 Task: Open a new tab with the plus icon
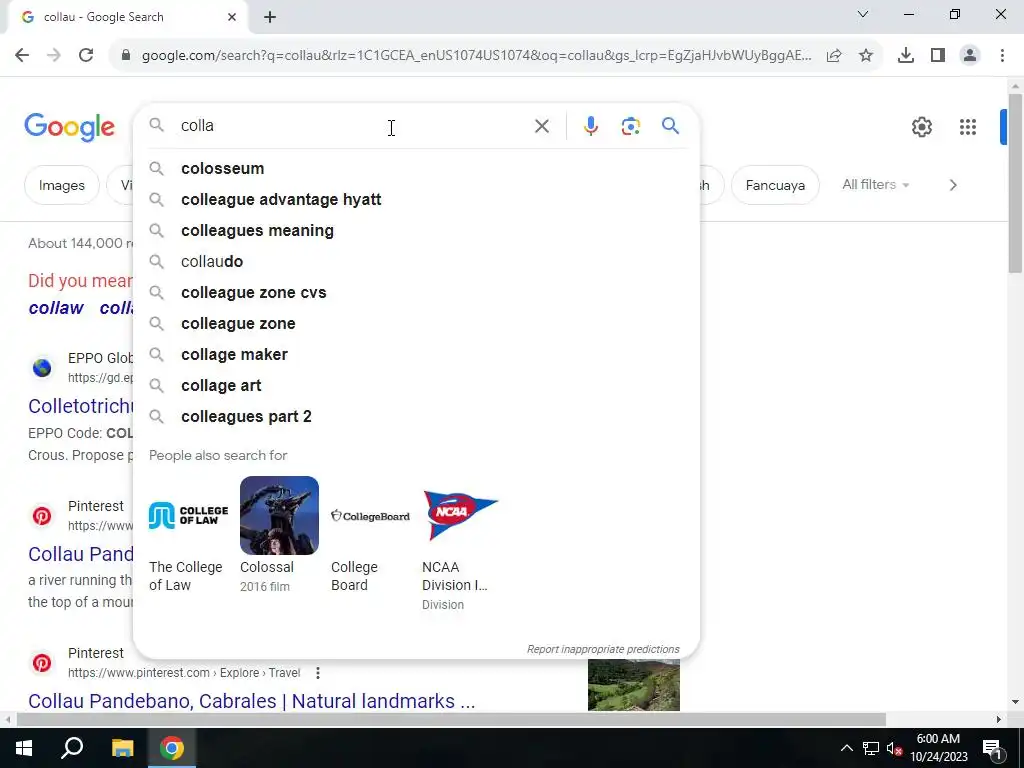(270, 18)
